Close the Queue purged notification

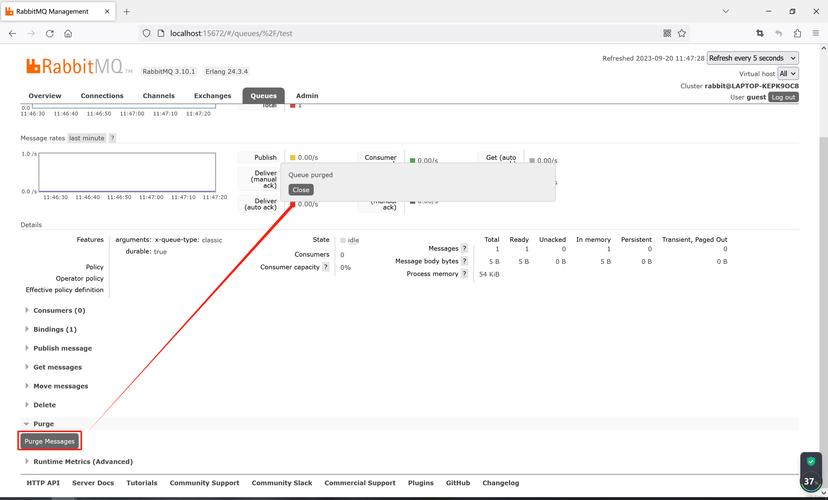coord(301,190)
